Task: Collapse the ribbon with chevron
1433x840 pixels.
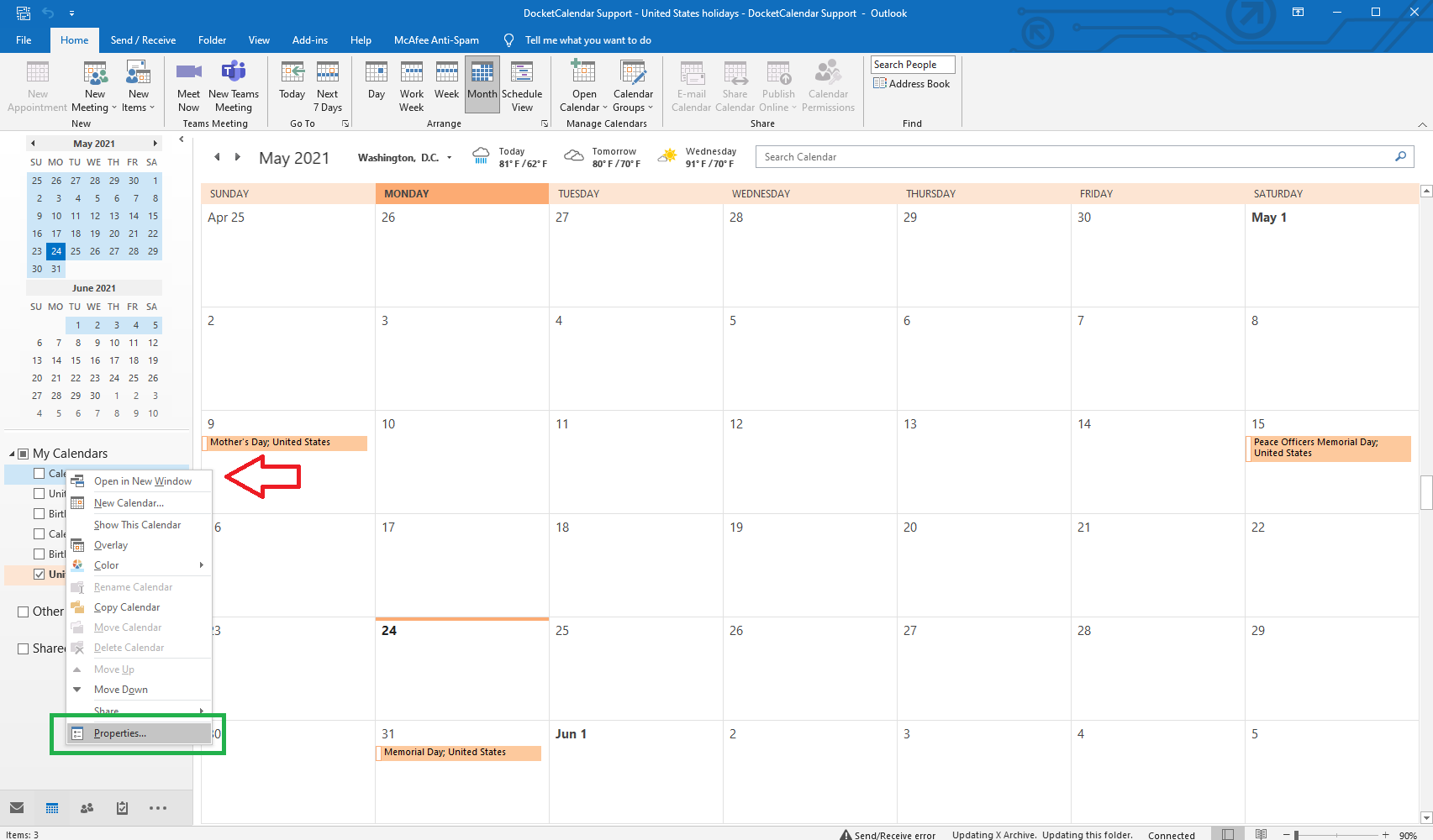Action: [1422, 124]
